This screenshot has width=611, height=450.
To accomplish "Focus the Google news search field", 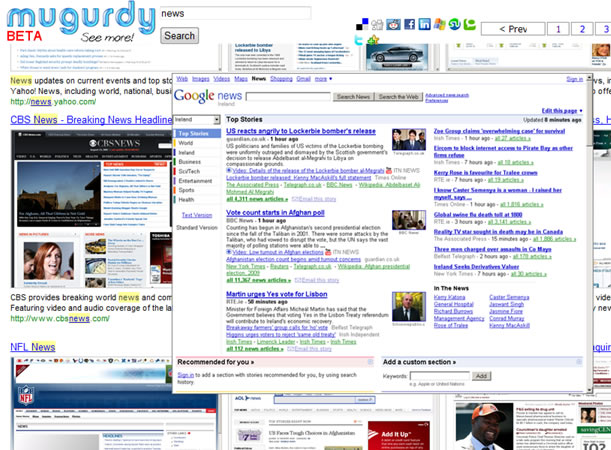I will [x=288, y=97].
